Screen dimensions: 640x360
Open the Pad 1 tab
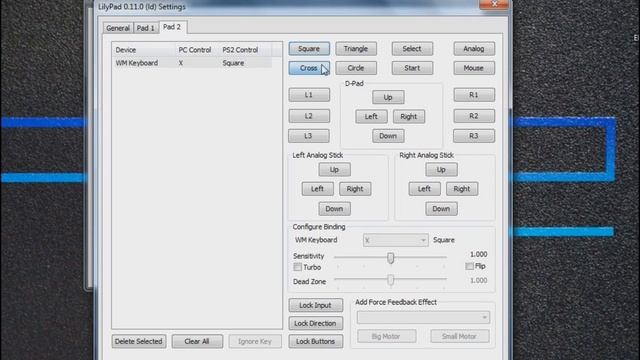(x=146, y=28)
